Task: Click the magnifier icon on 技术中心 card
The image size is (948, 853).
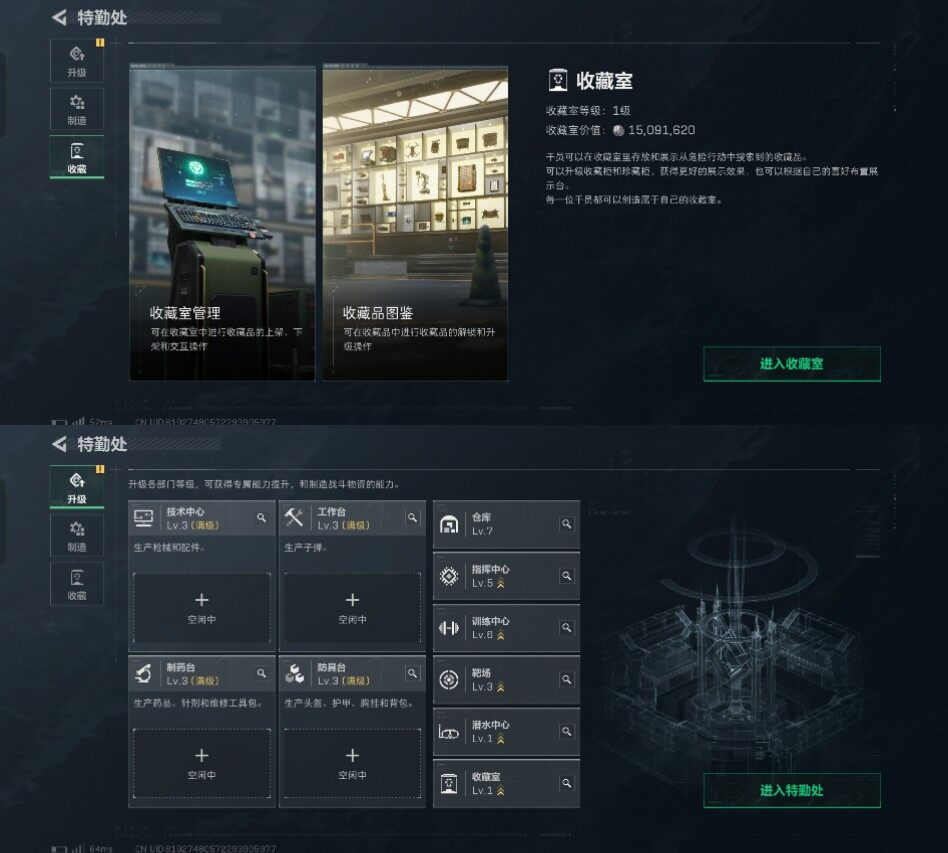Action: pyautogui.click(x=261, y=518)
